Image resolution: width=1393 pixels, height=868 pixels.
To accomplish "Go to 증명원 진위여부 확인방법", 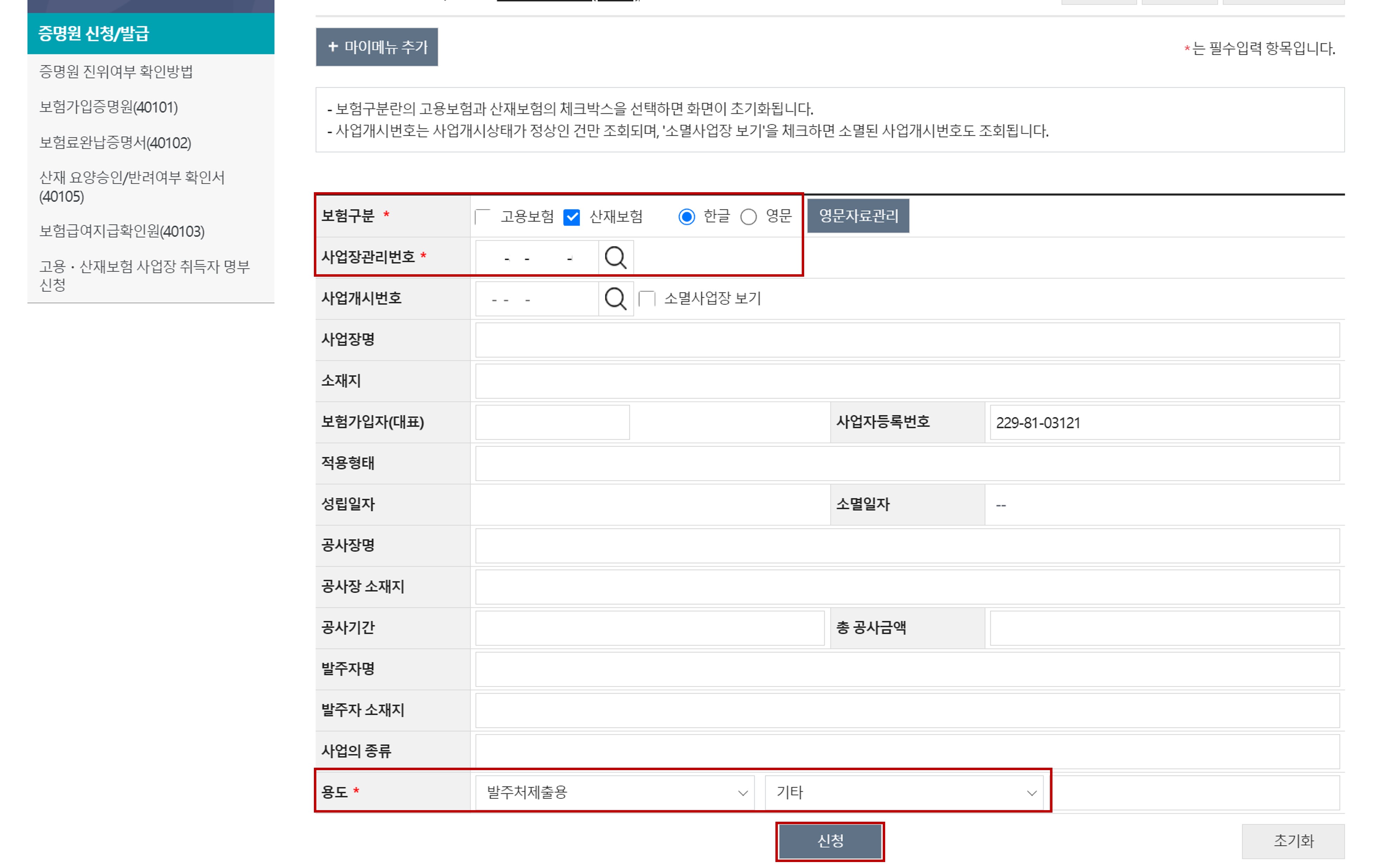I will point(115,72).
